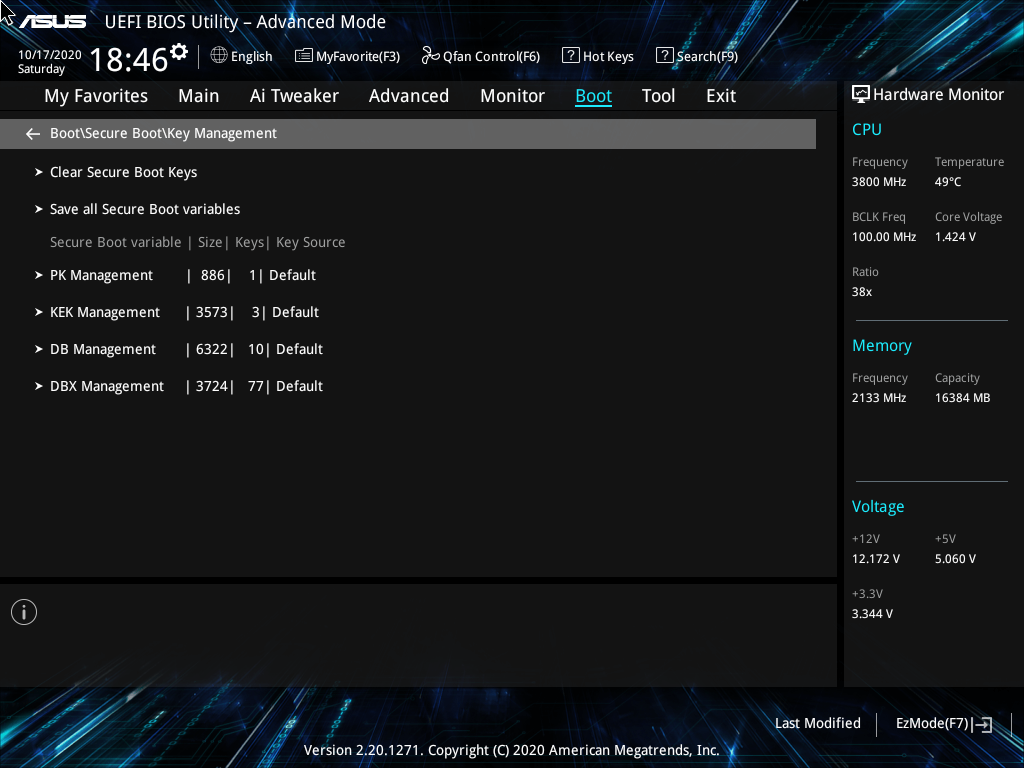Open My Favorites tab
This screenshot has width=1024, height=768.
click(x=96, y=96)
